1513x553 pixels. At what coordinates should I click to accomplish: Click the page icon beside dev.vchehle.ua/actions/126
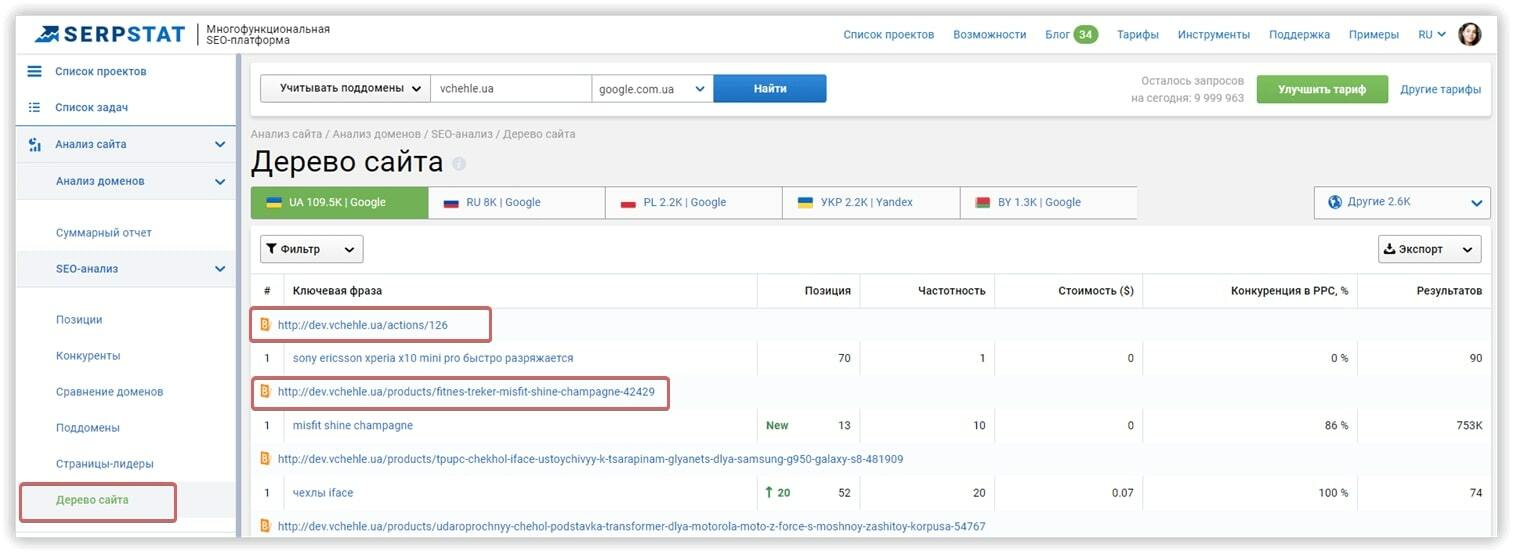(265, 324)
